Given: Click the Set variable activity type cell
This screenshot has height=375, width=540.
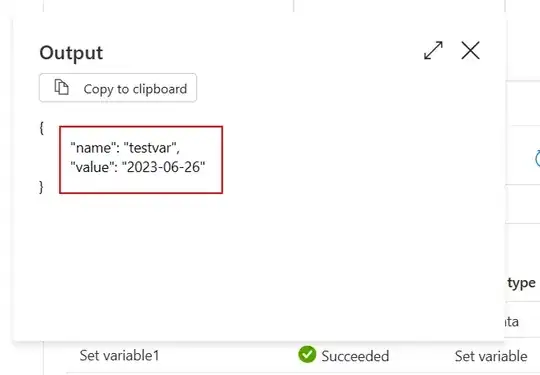Looking at the screenshot, I should [x=491, y=356].
